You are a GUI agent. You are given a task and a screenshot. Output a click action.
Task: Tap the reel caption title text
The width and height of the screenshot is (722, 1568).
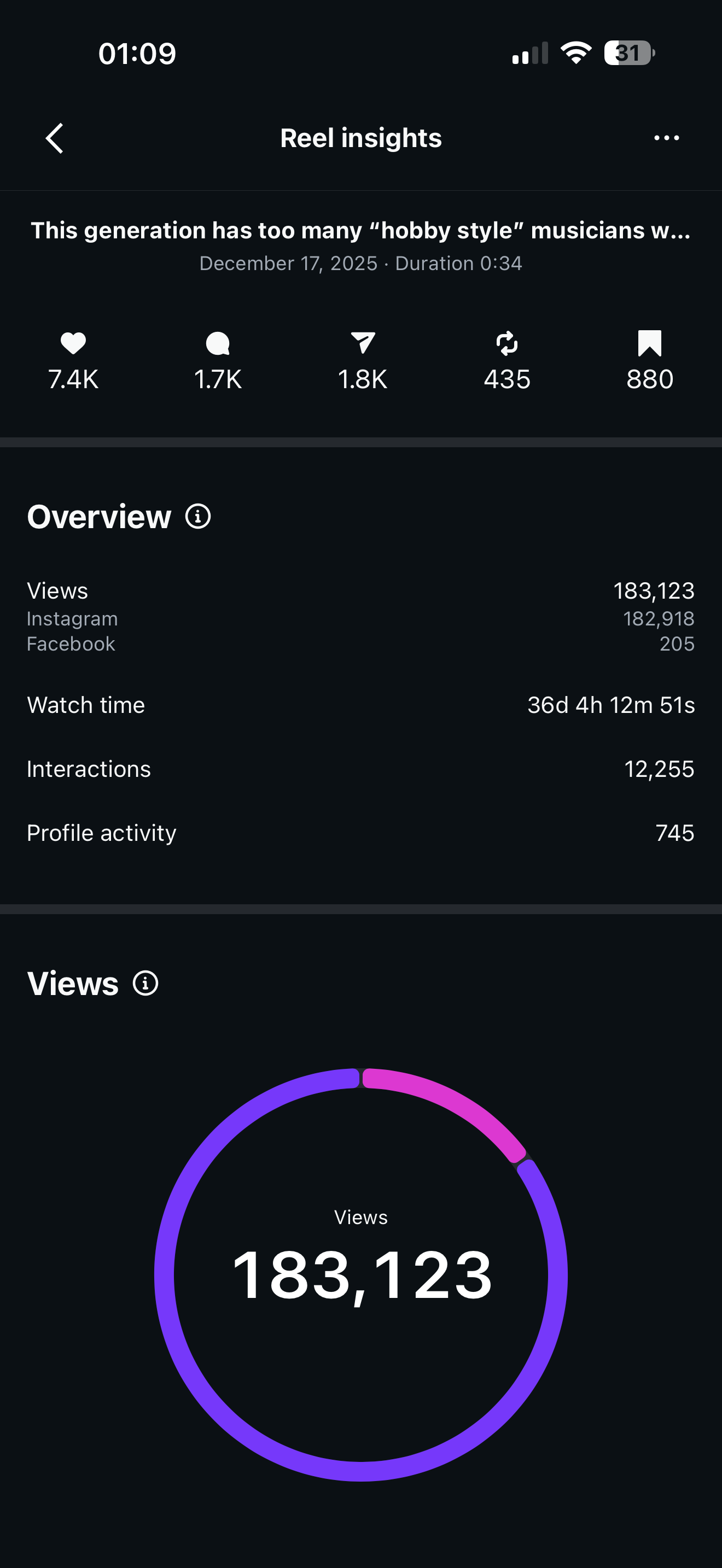click(x=360, y=231)
